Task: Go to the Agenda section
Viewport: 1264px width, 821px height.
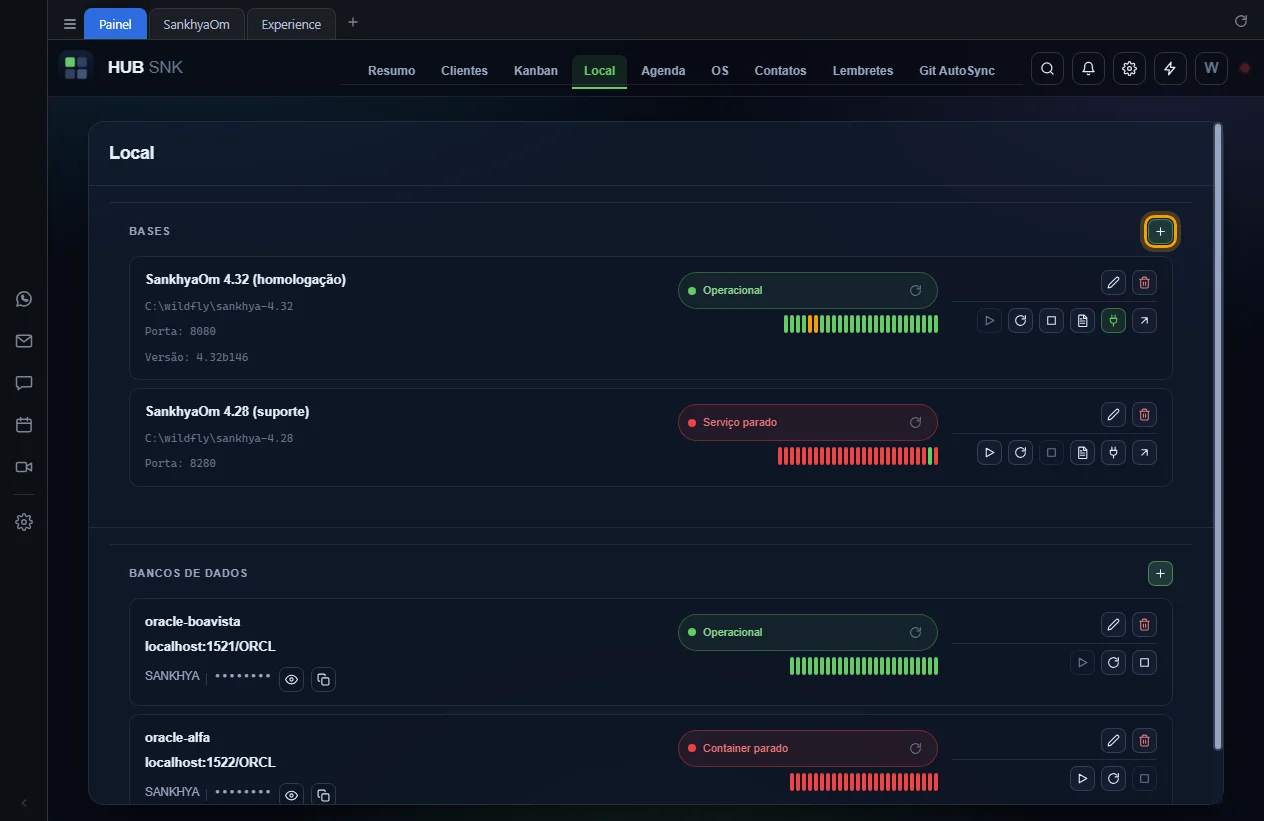Action: pyautogui.click(x=663, y=71)
